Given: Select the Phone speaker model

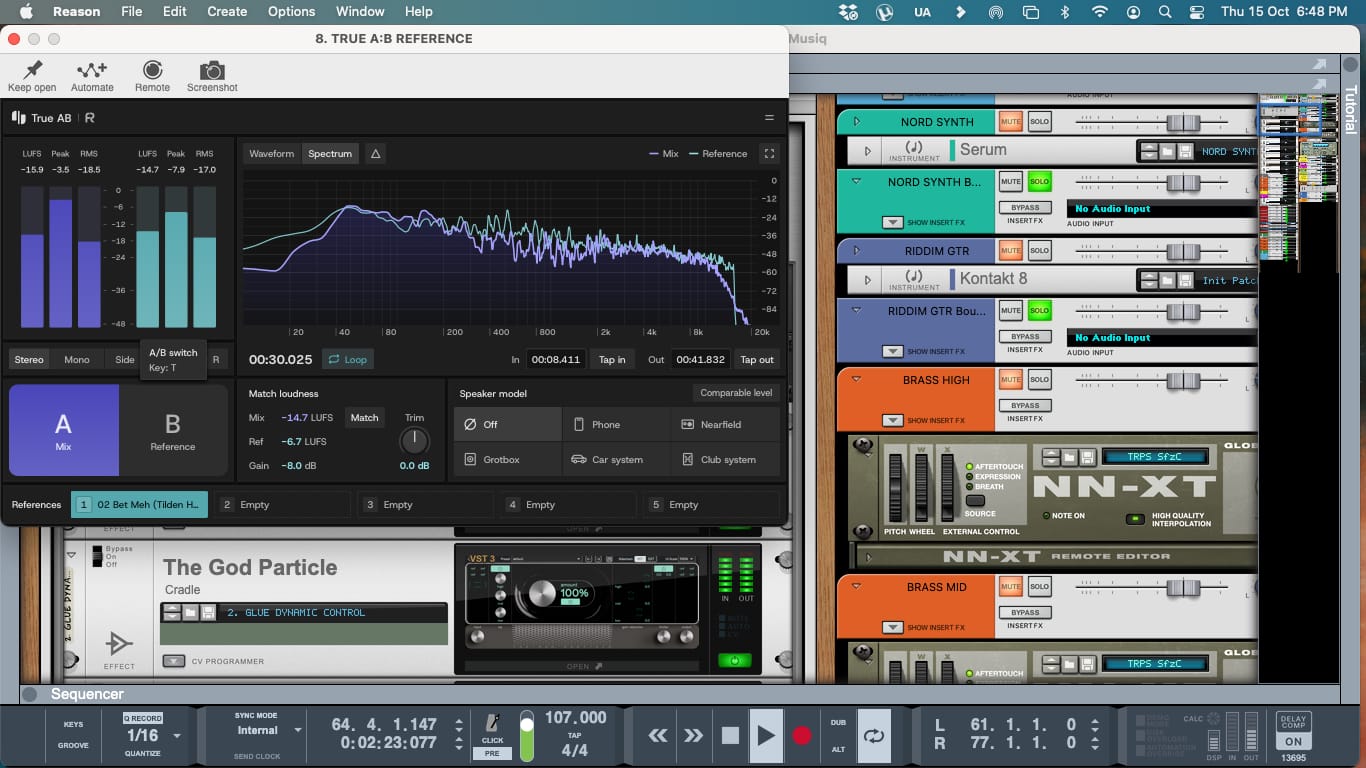Looking at the screenshot, I should 617,425.
